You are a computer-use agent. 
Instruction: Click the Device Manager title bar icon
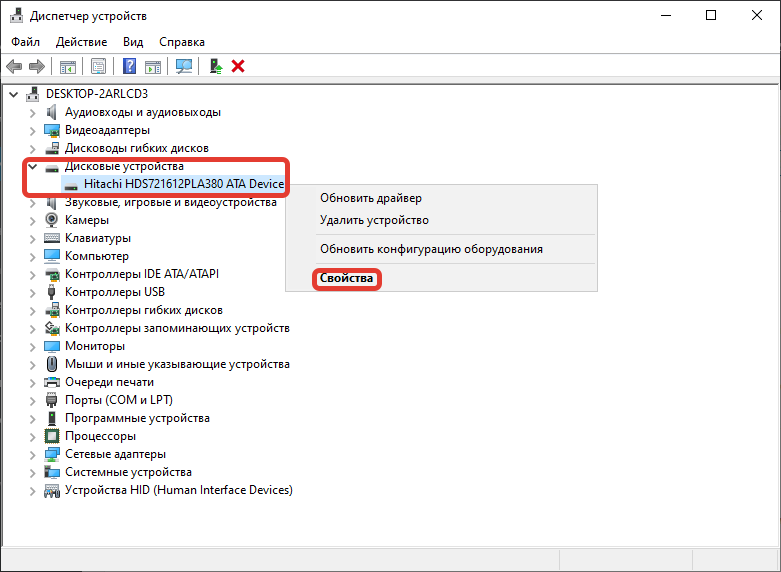tap(16, 15)
